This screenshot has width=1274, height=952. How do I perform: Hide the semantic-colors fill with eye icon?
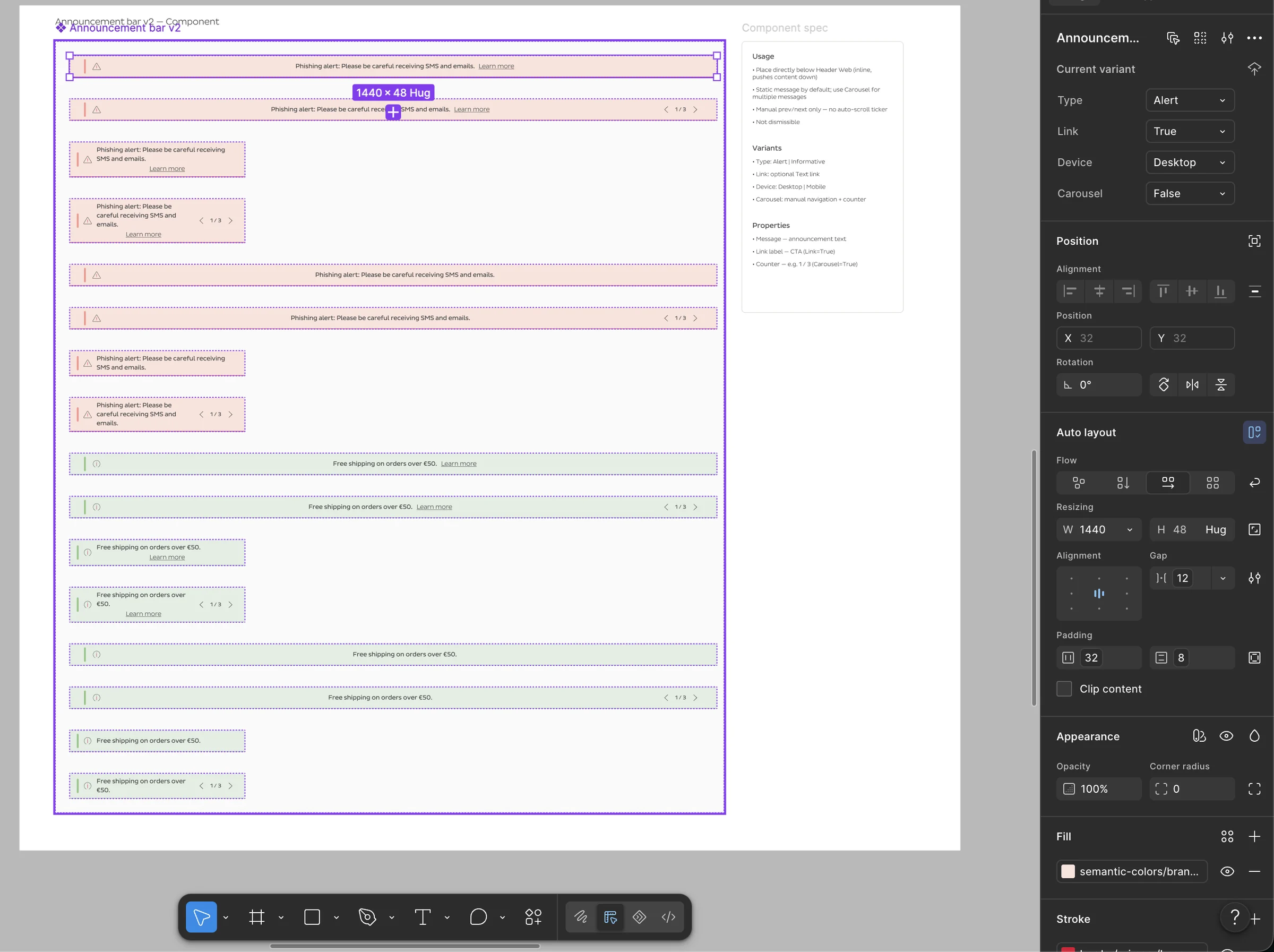pos(1227,871)
